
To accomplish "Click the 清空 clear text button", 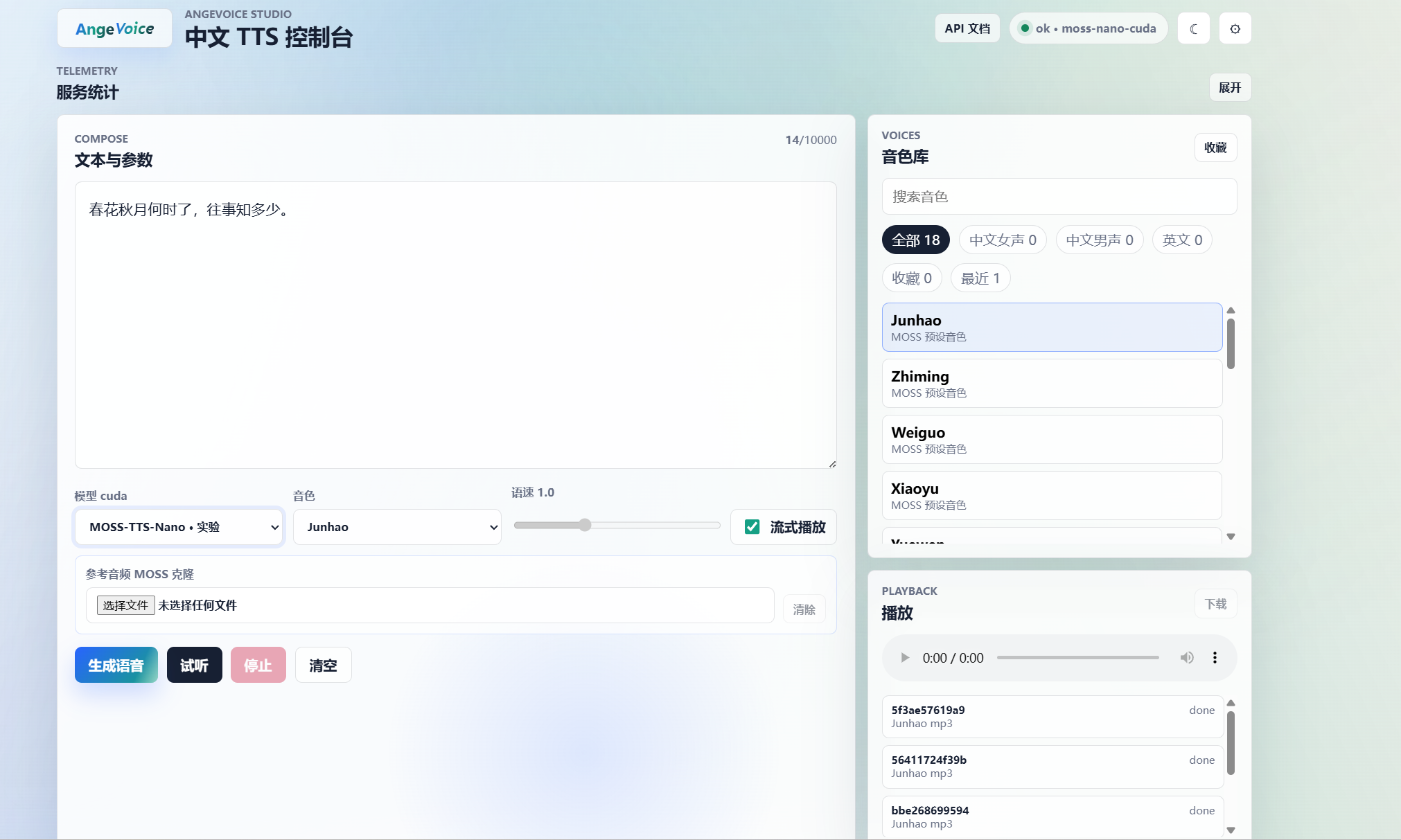I will pos(324,665).
